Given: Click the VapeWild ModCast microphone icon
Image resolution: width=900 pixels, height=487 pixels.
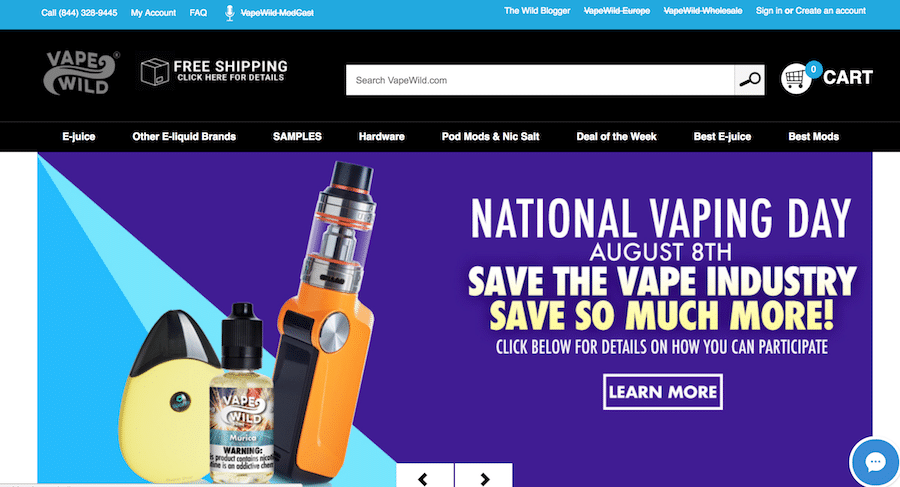Looking at the screenshot, I should coord(230,13).
